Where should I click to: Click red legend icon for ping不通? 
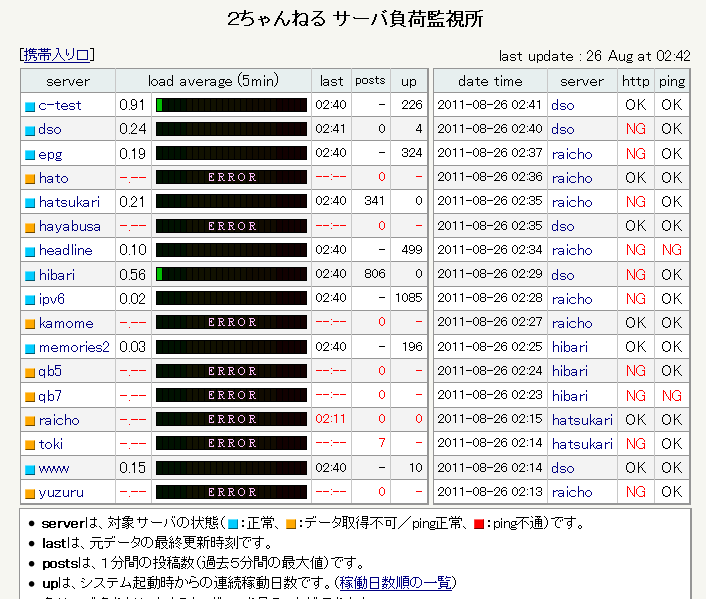point(479,524)
